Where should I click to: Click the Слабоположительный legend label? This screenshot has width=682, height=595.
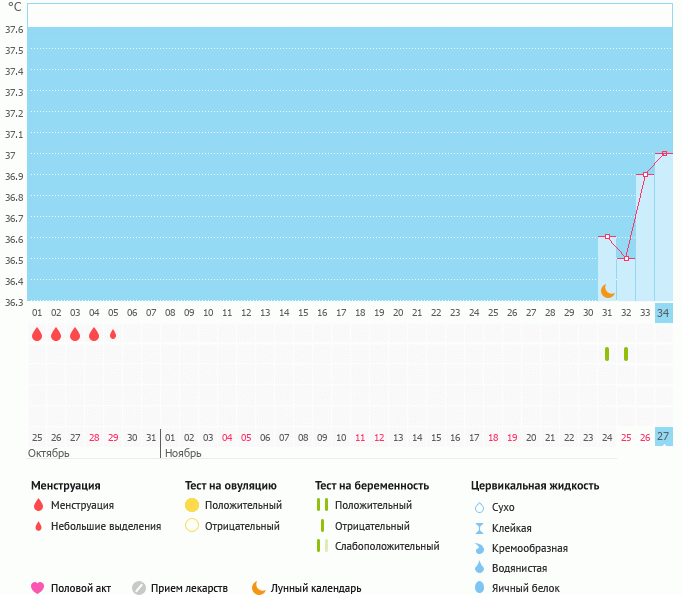click(387, 546)
